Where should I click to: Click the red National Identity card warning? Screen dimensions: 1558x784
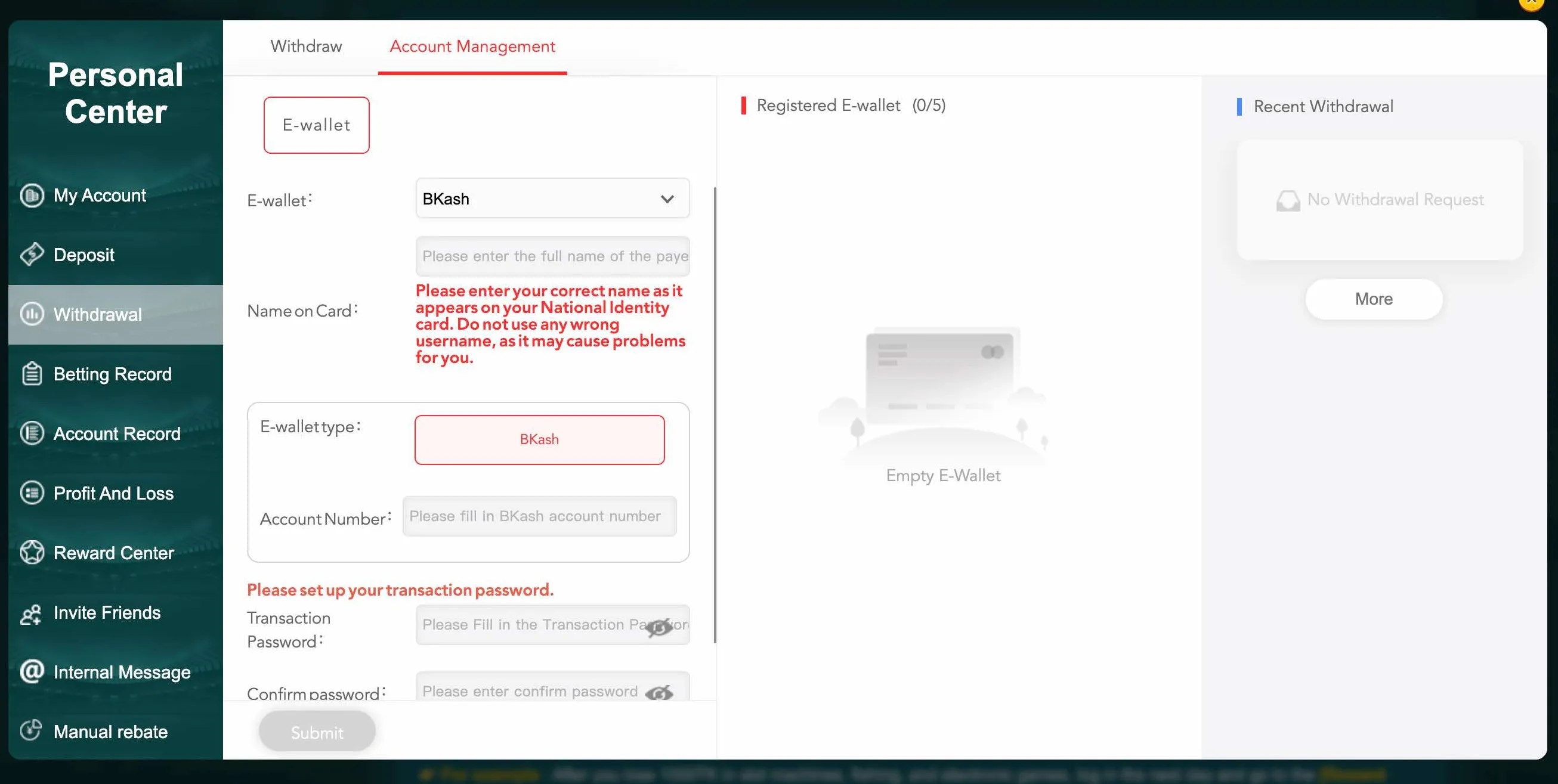551,324
